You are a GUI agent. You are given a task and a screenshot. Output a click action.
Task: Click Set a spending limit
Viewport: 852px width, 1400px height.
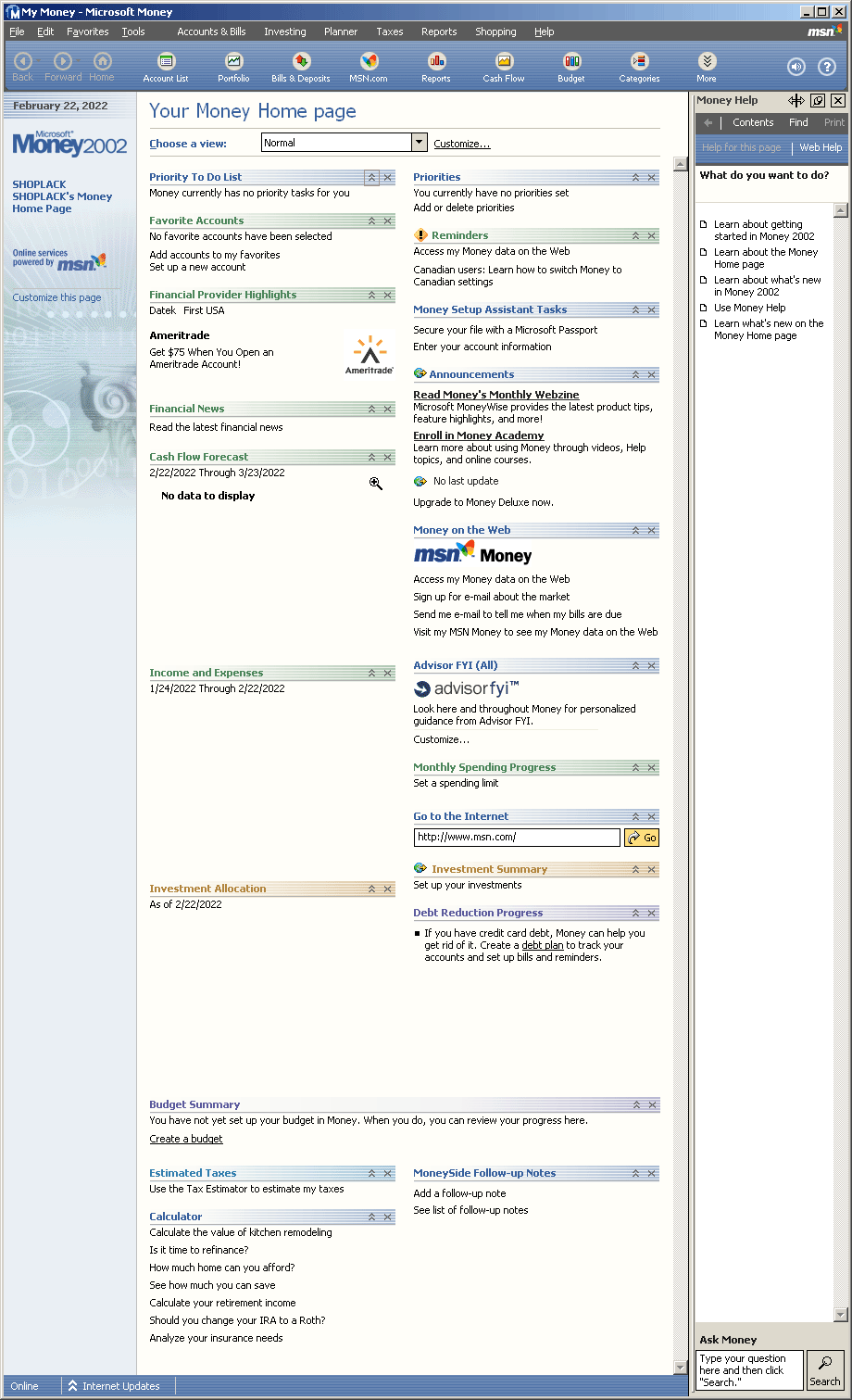pyautogui.click(x=456, y=783)
